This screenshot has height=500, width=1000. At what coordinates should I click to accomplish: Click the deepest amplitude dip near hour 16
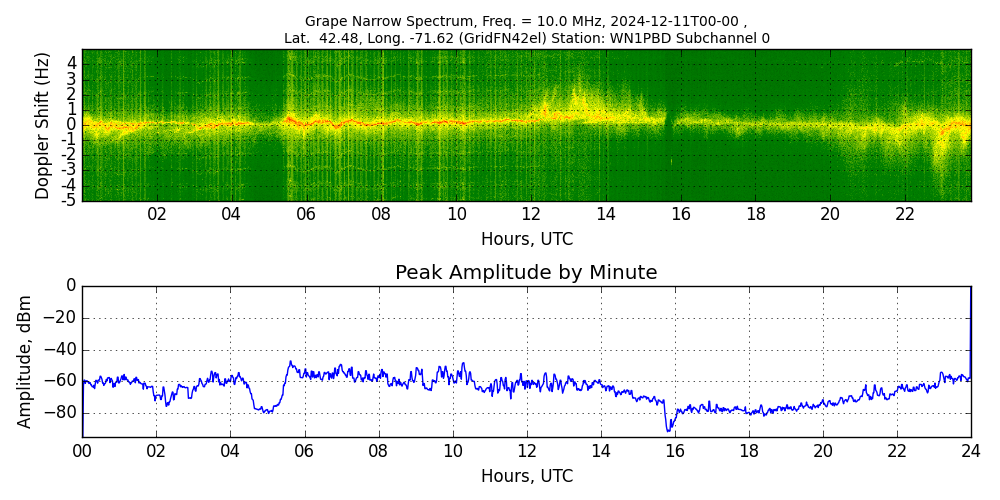669,429
